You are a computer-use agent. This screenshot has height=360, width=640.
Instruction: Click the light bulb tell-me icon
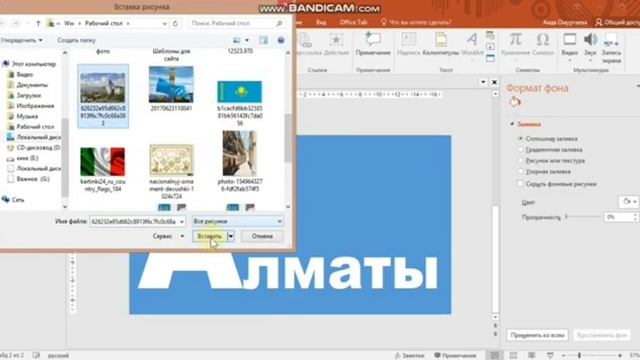(x=384, y=22)
